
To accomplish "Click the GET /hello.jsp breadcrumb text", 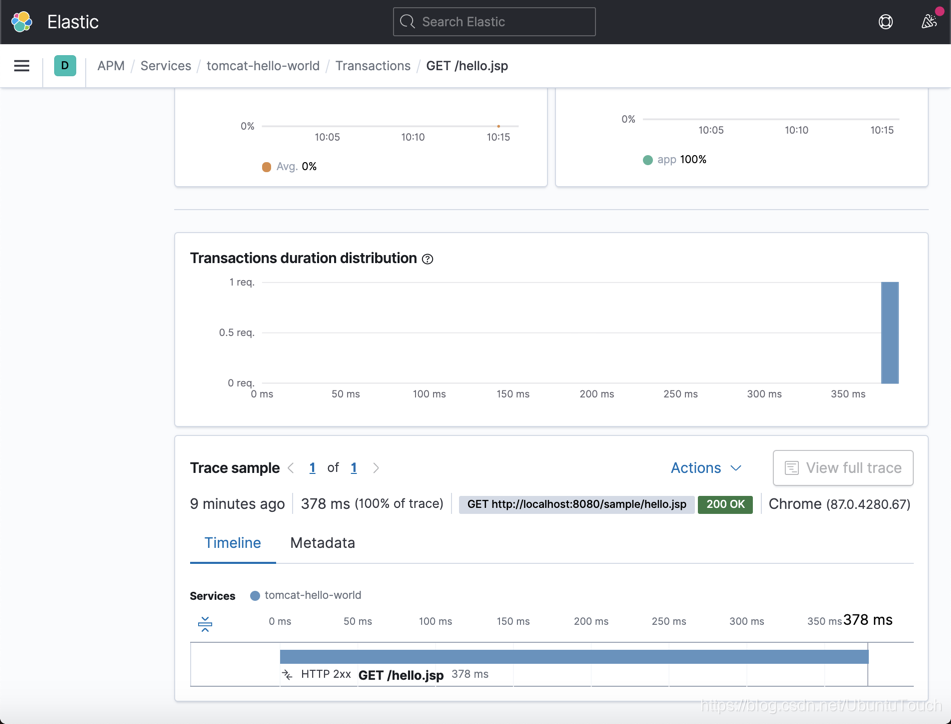I will tap(467, 65).
